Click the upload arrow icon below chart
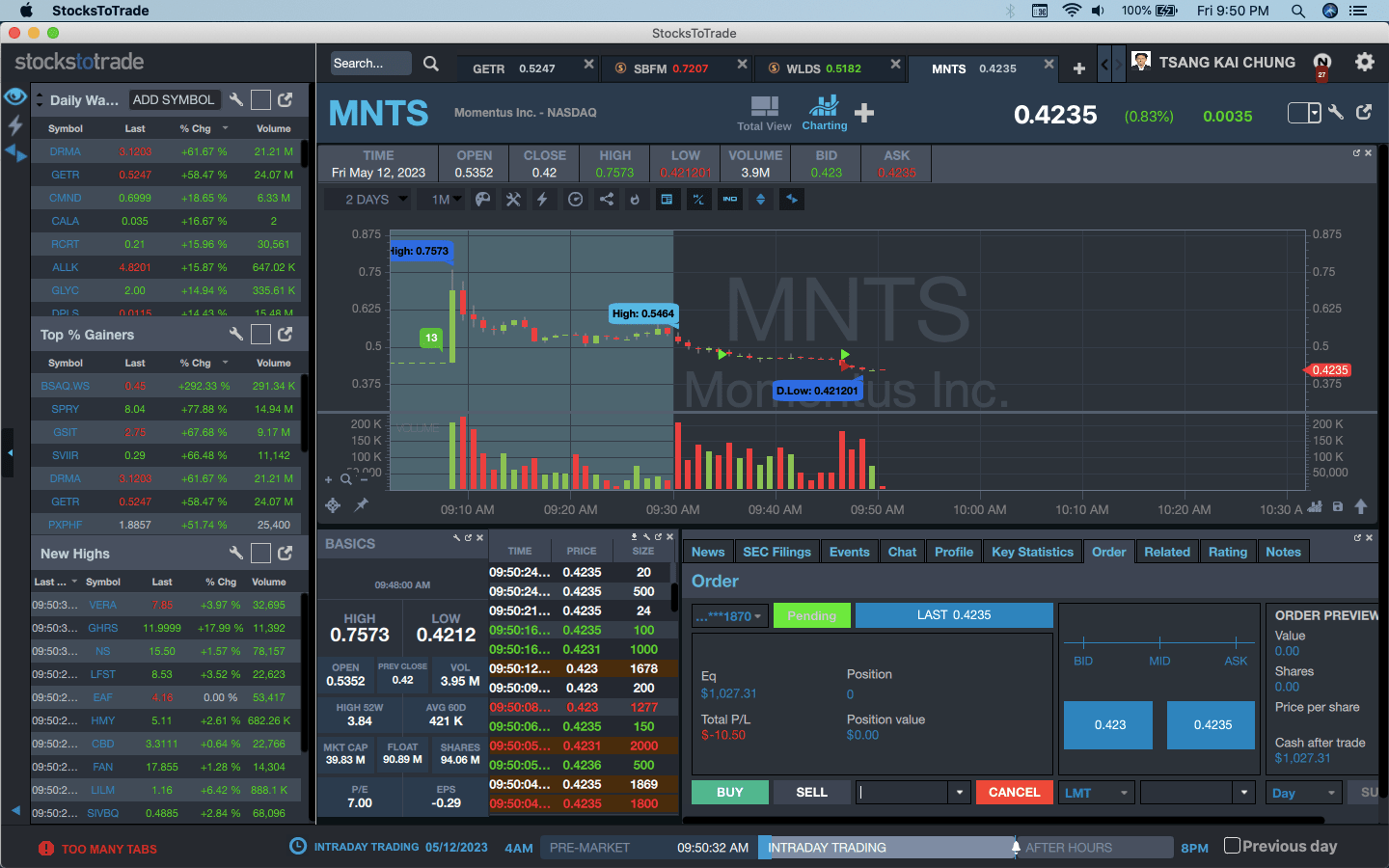1389x868 pixels. coord(1361,506)
